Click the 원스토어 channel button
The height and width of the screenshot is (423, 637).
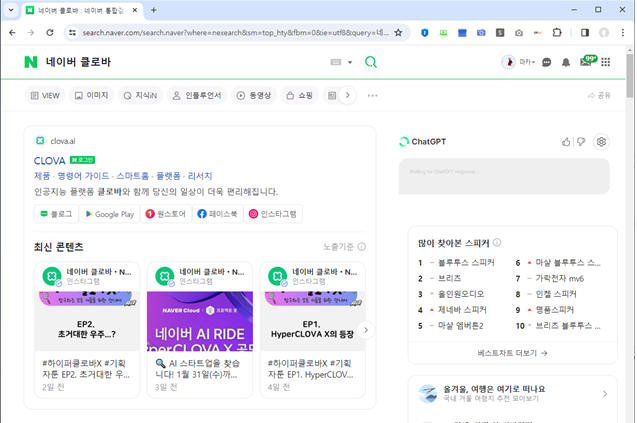click(166, 214)
